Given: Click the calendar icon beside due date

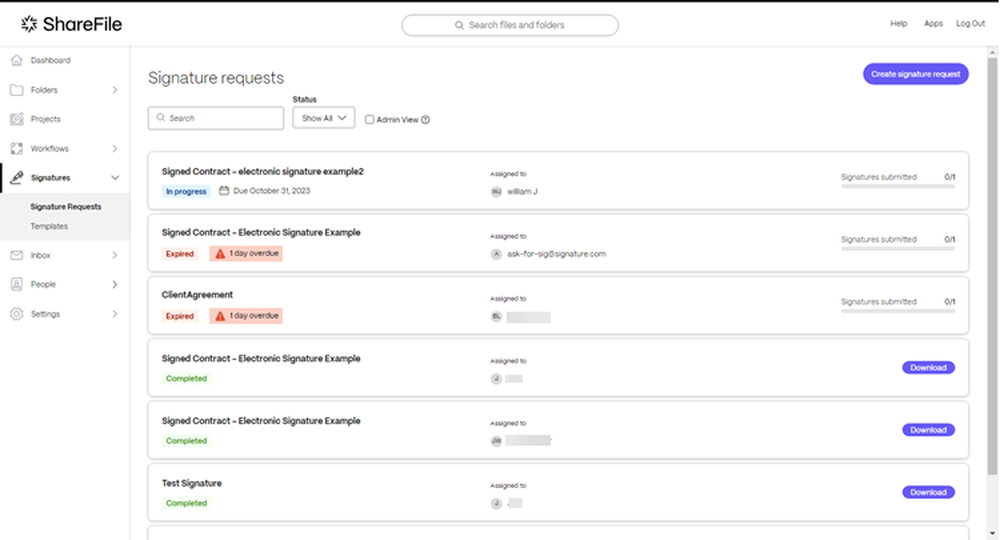Looking at the screenshot, I should pyautogui.click(x=224, y=191).
